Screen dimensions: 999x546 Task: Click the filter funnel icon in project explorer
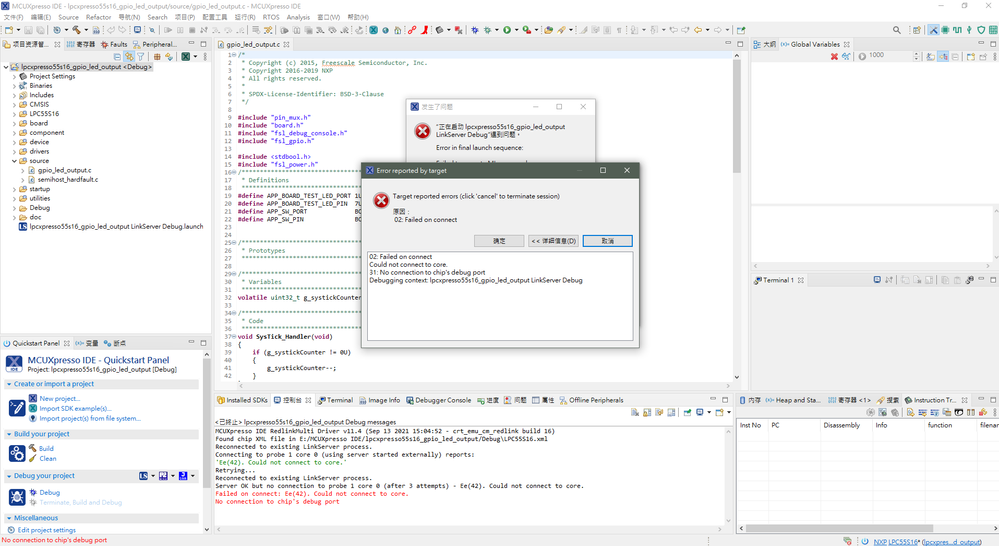tap(141, 57)
